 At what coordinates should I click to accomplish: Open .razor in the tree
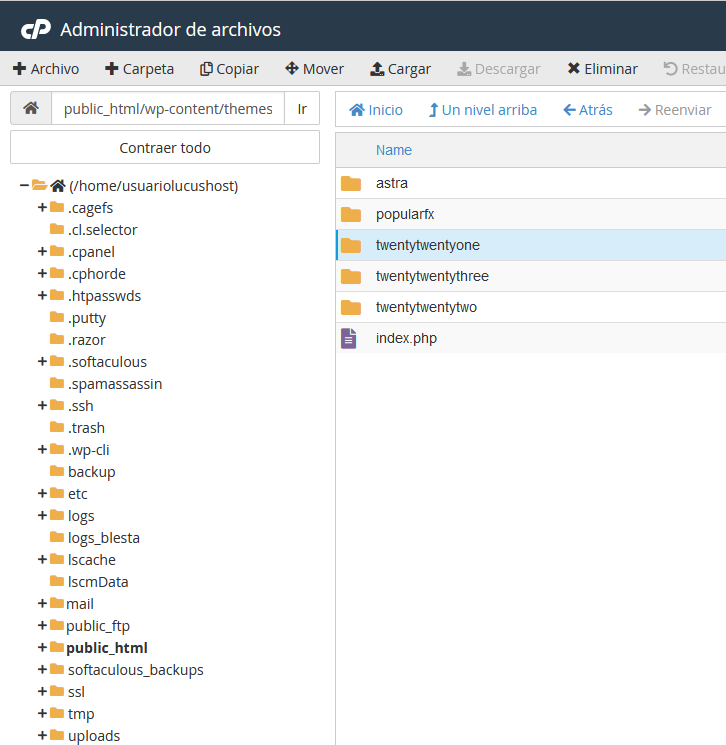(86, 340)
